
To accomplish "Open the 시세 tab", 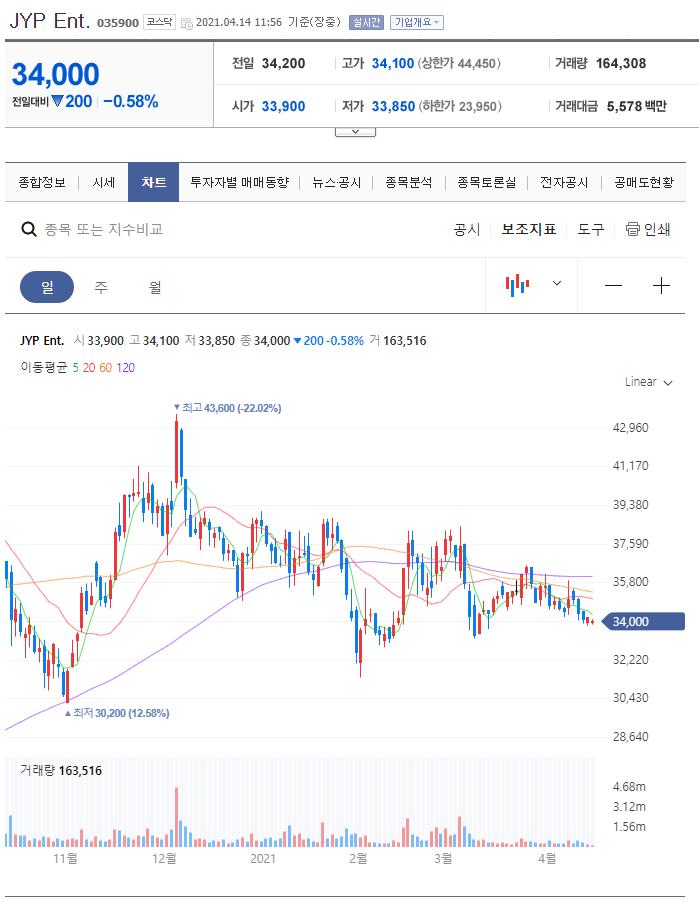I will point(103,182).
